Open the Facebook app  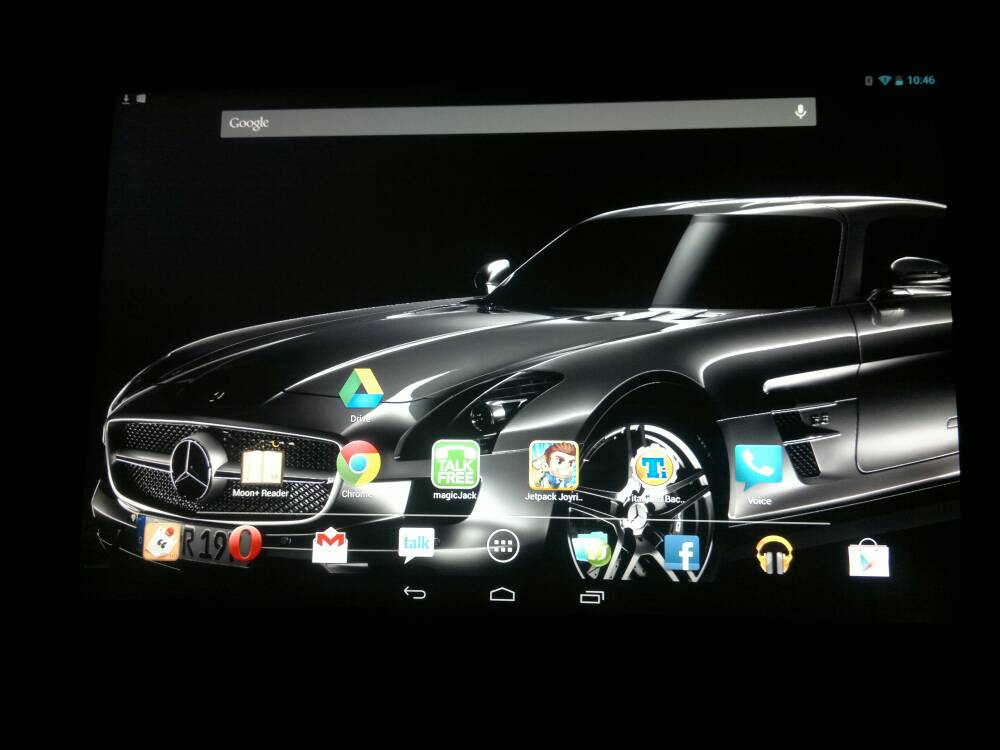[682, 553]
